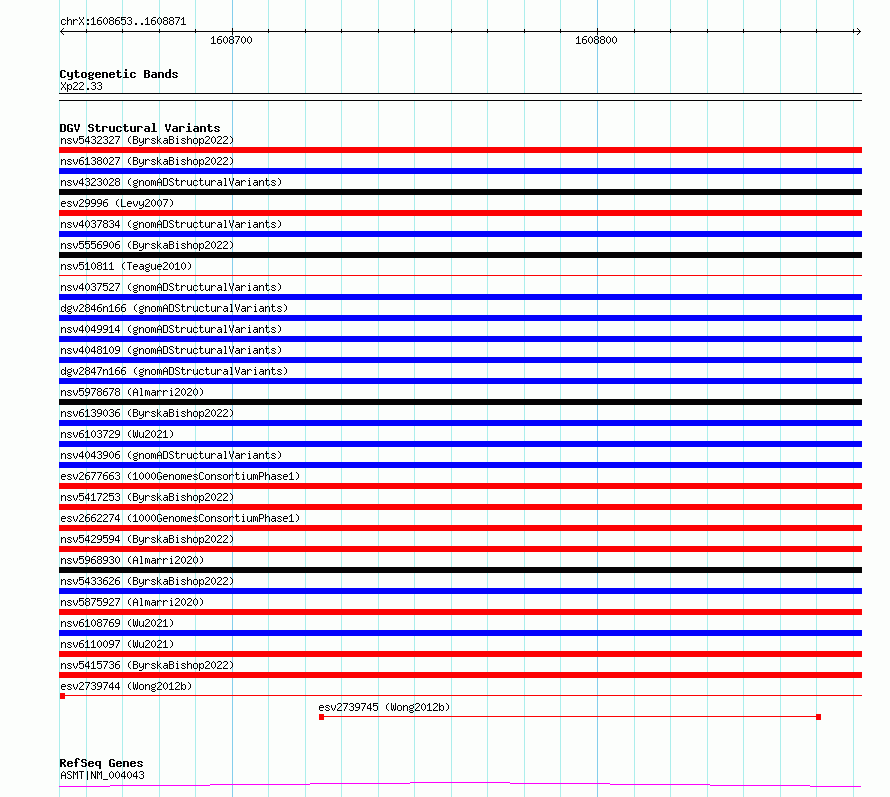Select esv2739744 (Wong2012b) label
890x797 pixels.
click(x=126, y=686)
